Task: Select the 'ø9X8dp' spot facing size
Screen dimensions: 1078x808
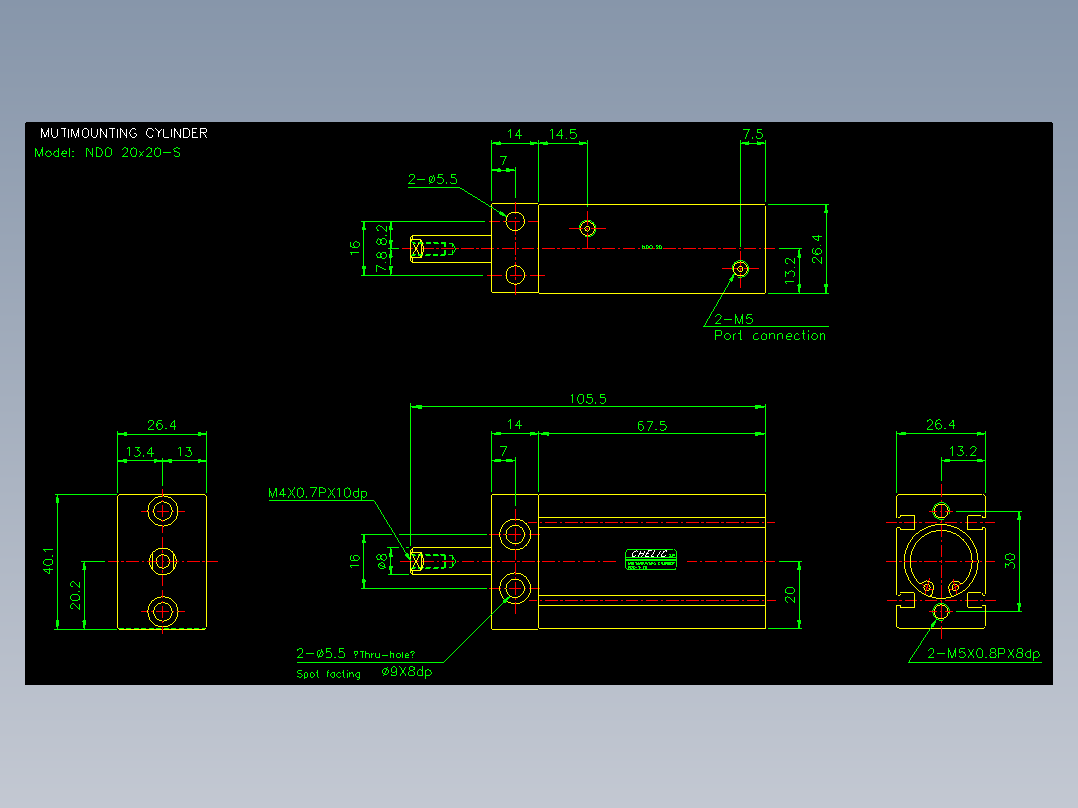Action: (407, 672)
